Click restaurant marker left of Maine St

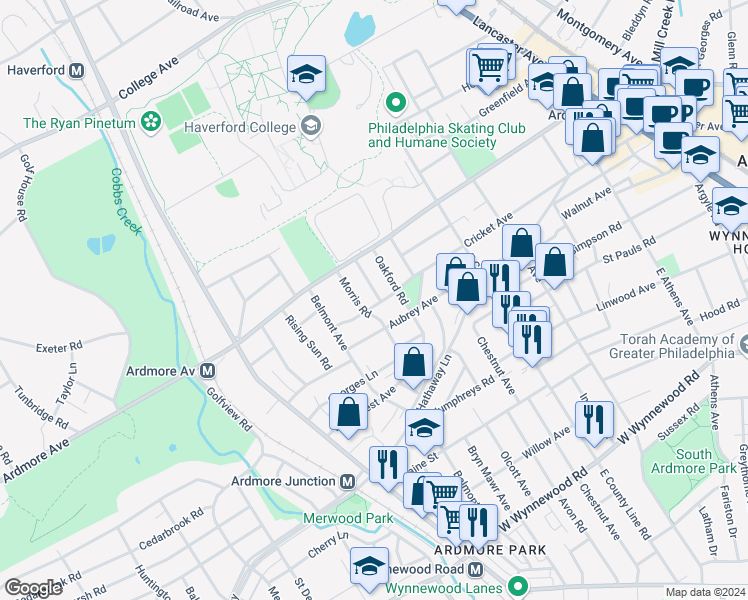(388, 466)
